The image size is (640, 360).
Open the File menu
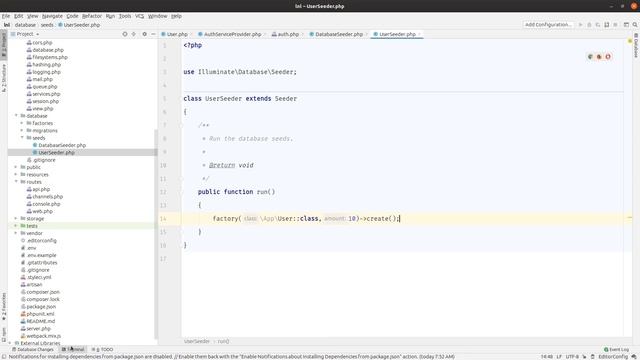(6, 16)
